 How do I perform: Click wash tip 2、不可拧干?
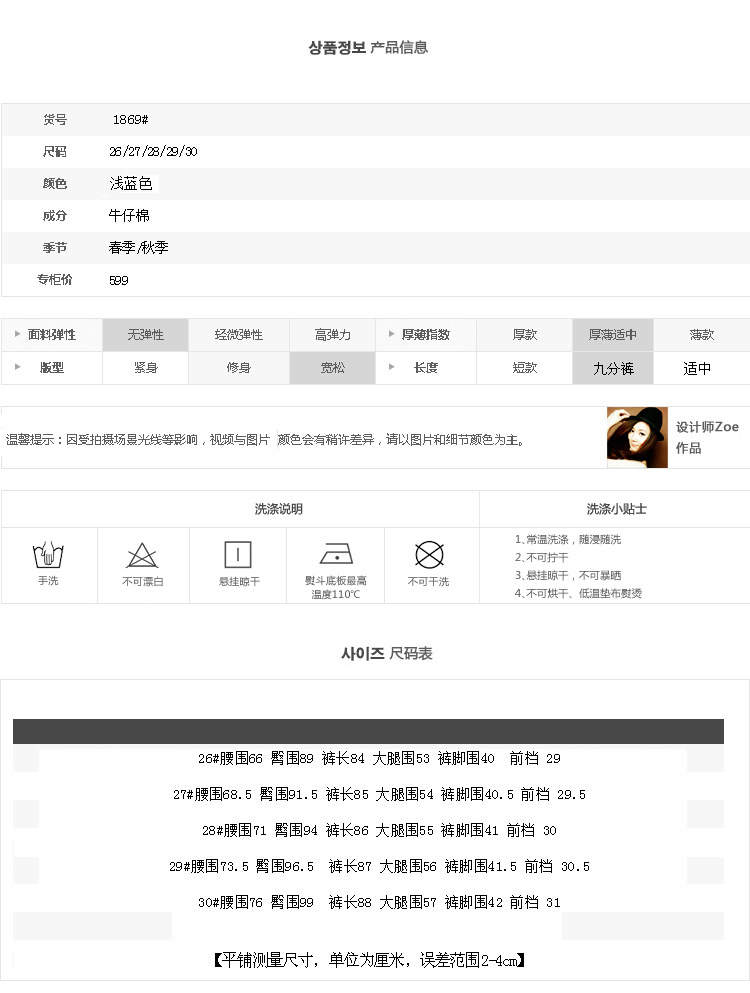(x=542, y=557)
